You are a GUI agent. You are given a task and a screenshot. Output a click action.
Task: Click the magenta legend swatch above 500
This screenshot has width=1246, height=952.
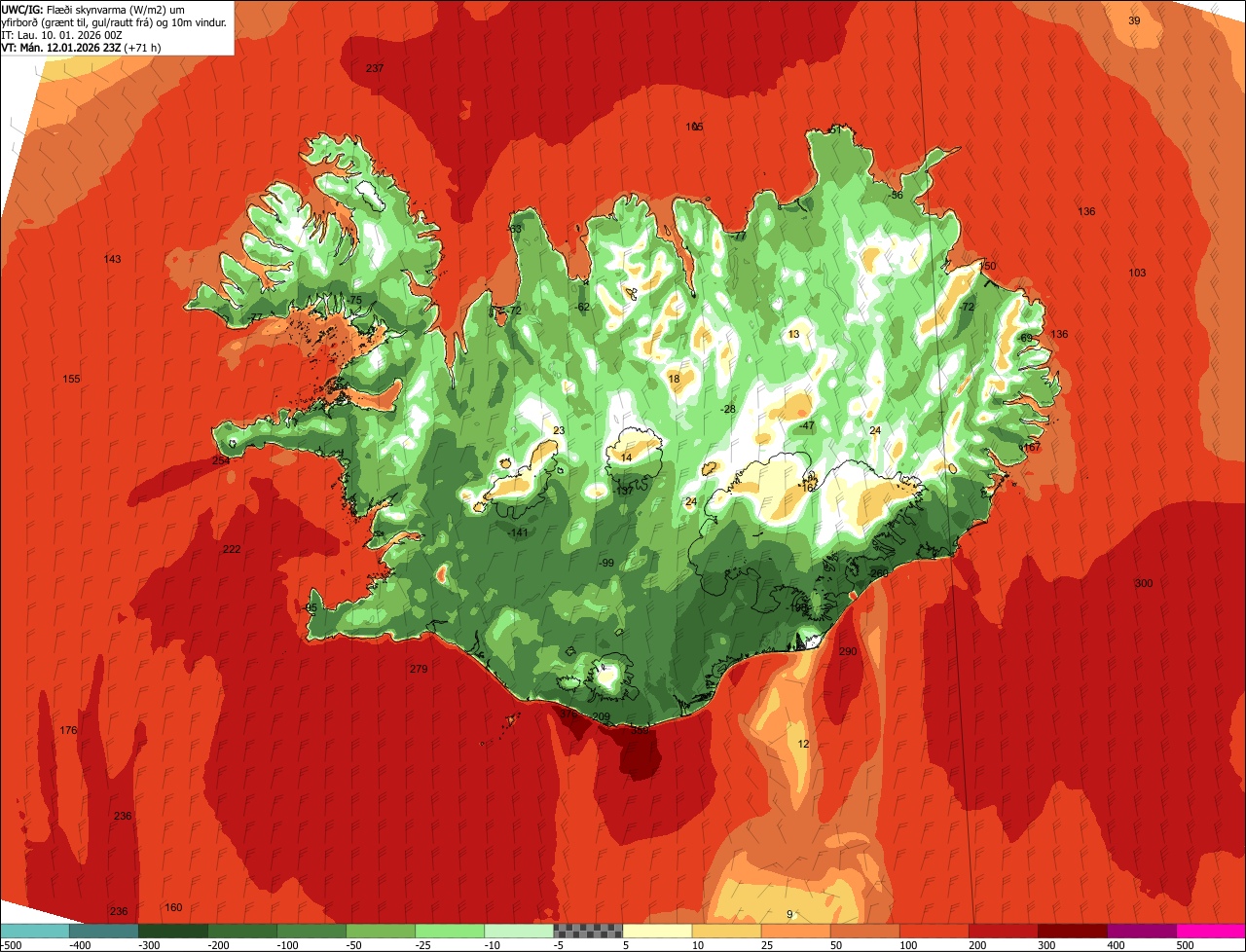coord(1211,931)
